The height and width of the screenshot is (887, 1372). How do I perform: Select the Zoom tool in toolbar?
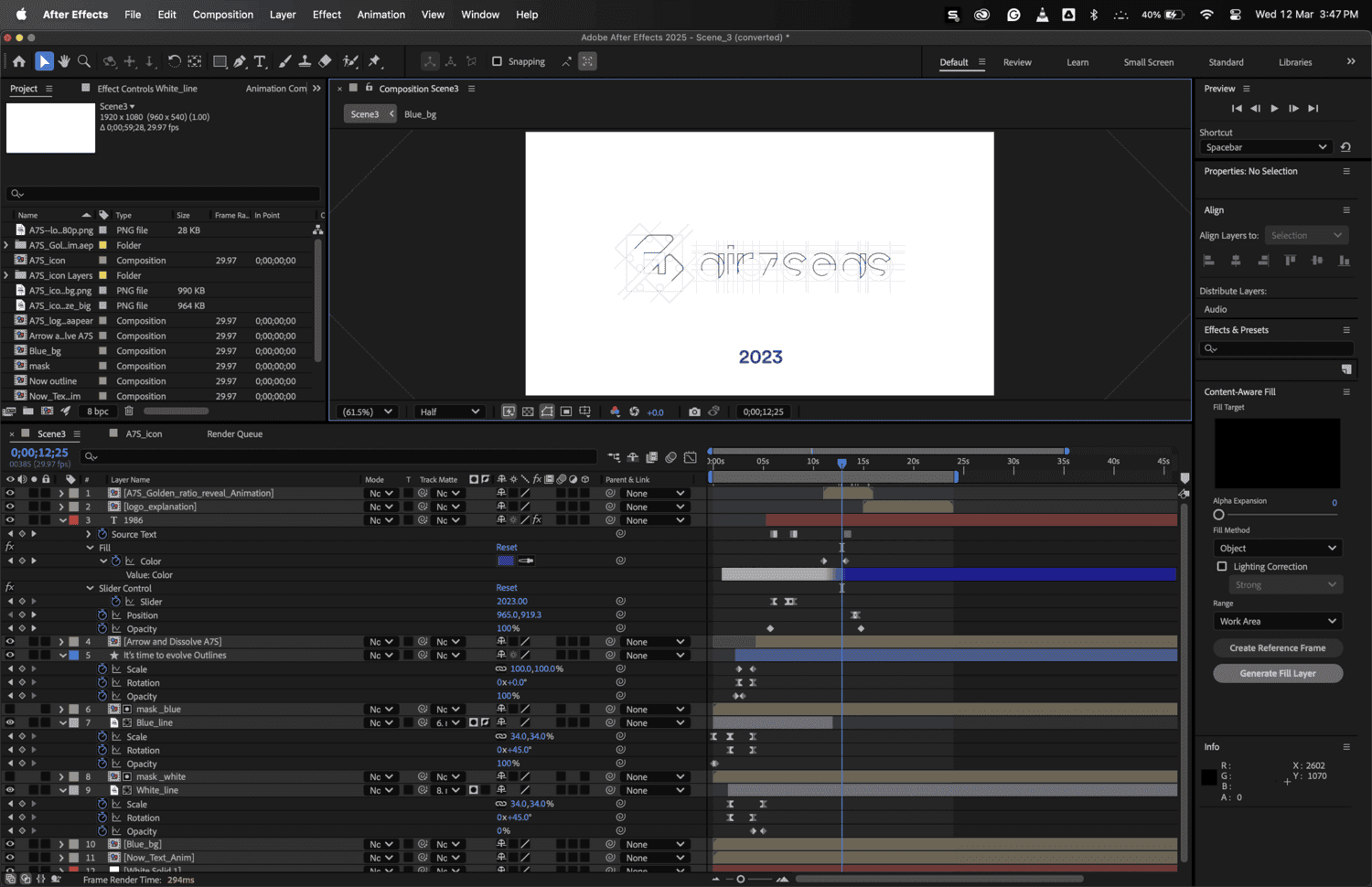(84, 61)
